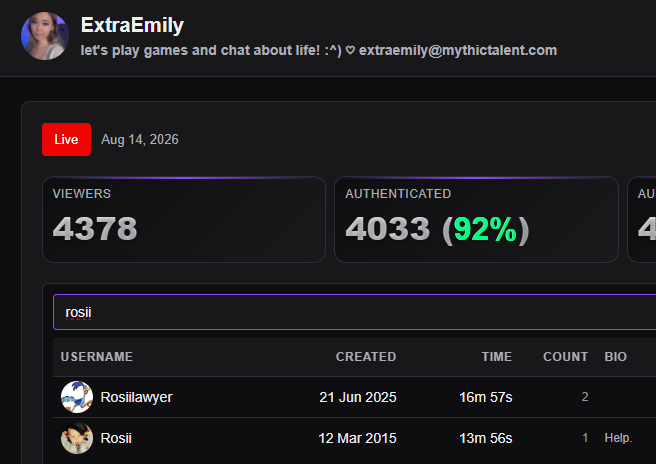This screenshot has height=464, width=656.
Task: Select the Authenticated 4033 stat card
Action: tap(477, 220)
